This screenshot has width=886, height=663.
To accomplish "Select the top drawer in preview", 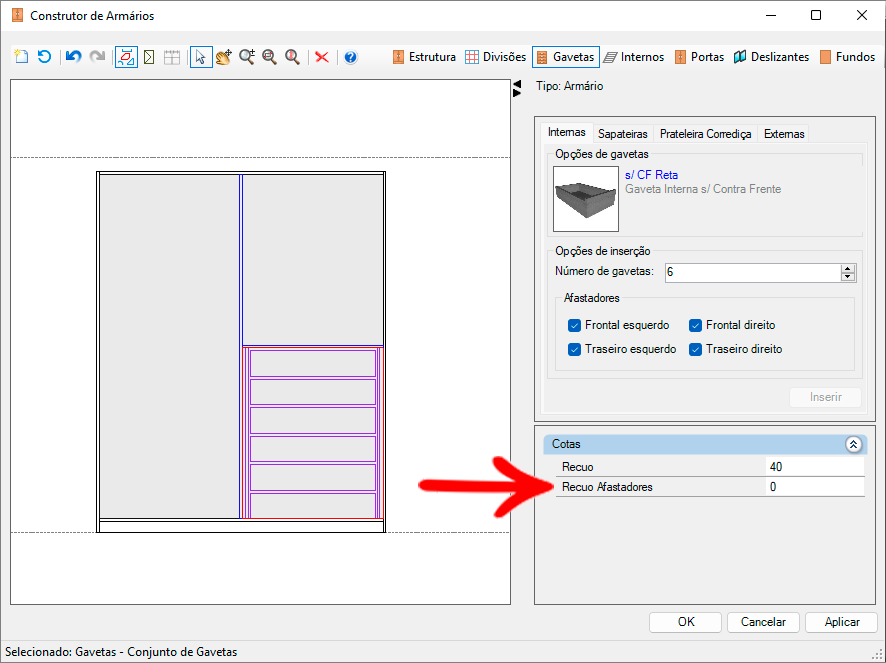I will point(312,363).
